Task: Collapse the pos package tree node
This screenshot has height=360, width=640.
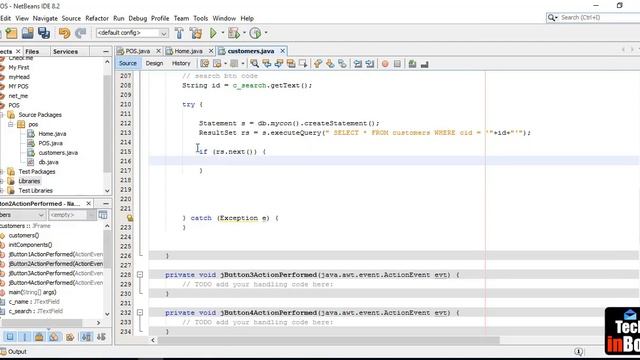Action: coord(11,124)
